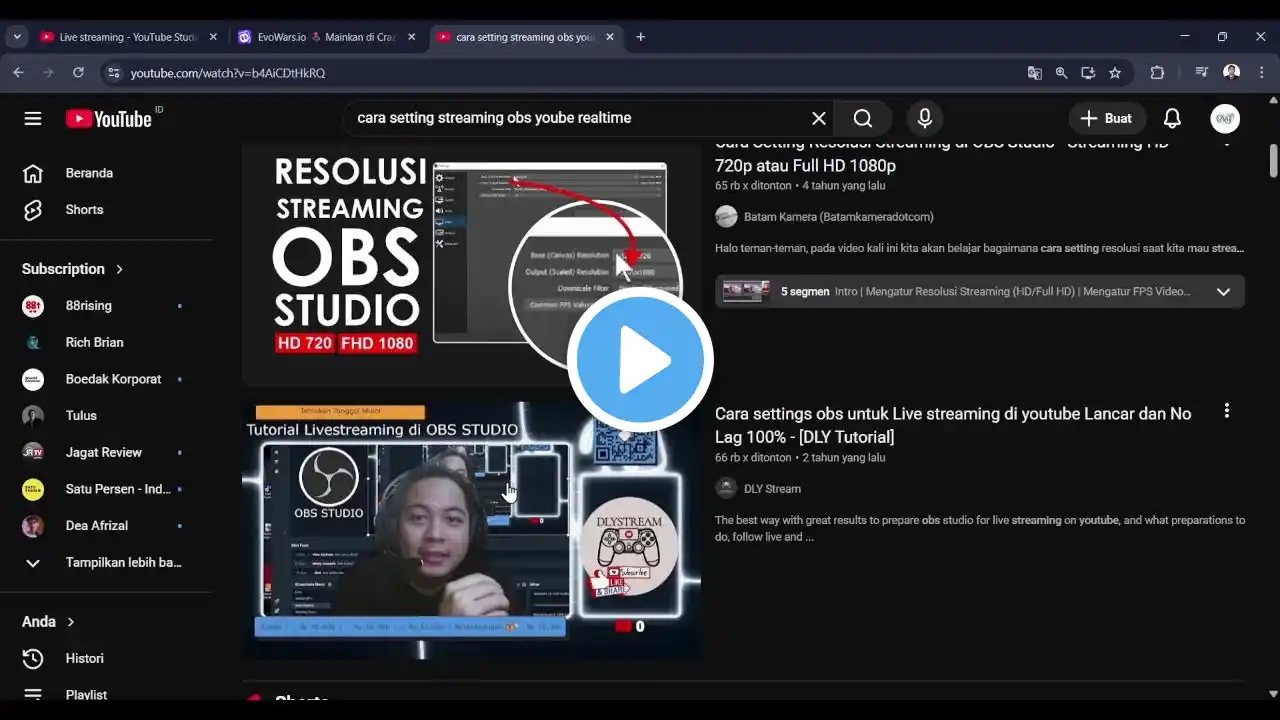The height and width of the screenshot is (720, 1280).
Task: Click the Buat create button
Action: pos(1106,118)
